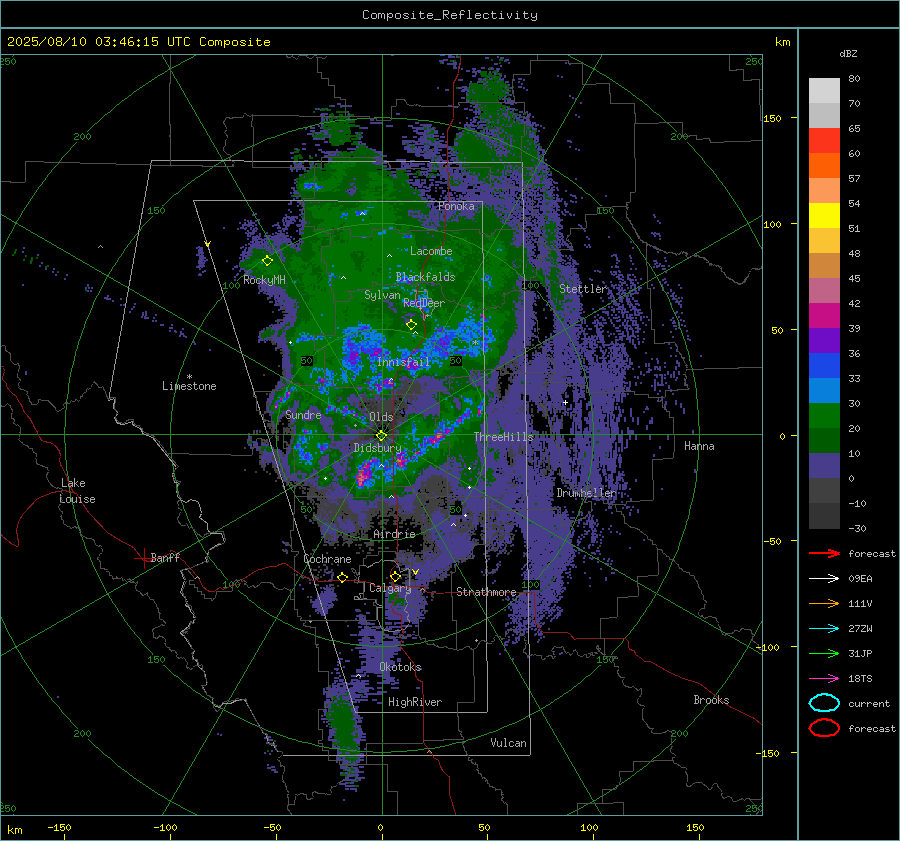Image resolution: width=900 pixels, height=841 pixels.
Task: Click the Calgary city label
Action: 390,588
